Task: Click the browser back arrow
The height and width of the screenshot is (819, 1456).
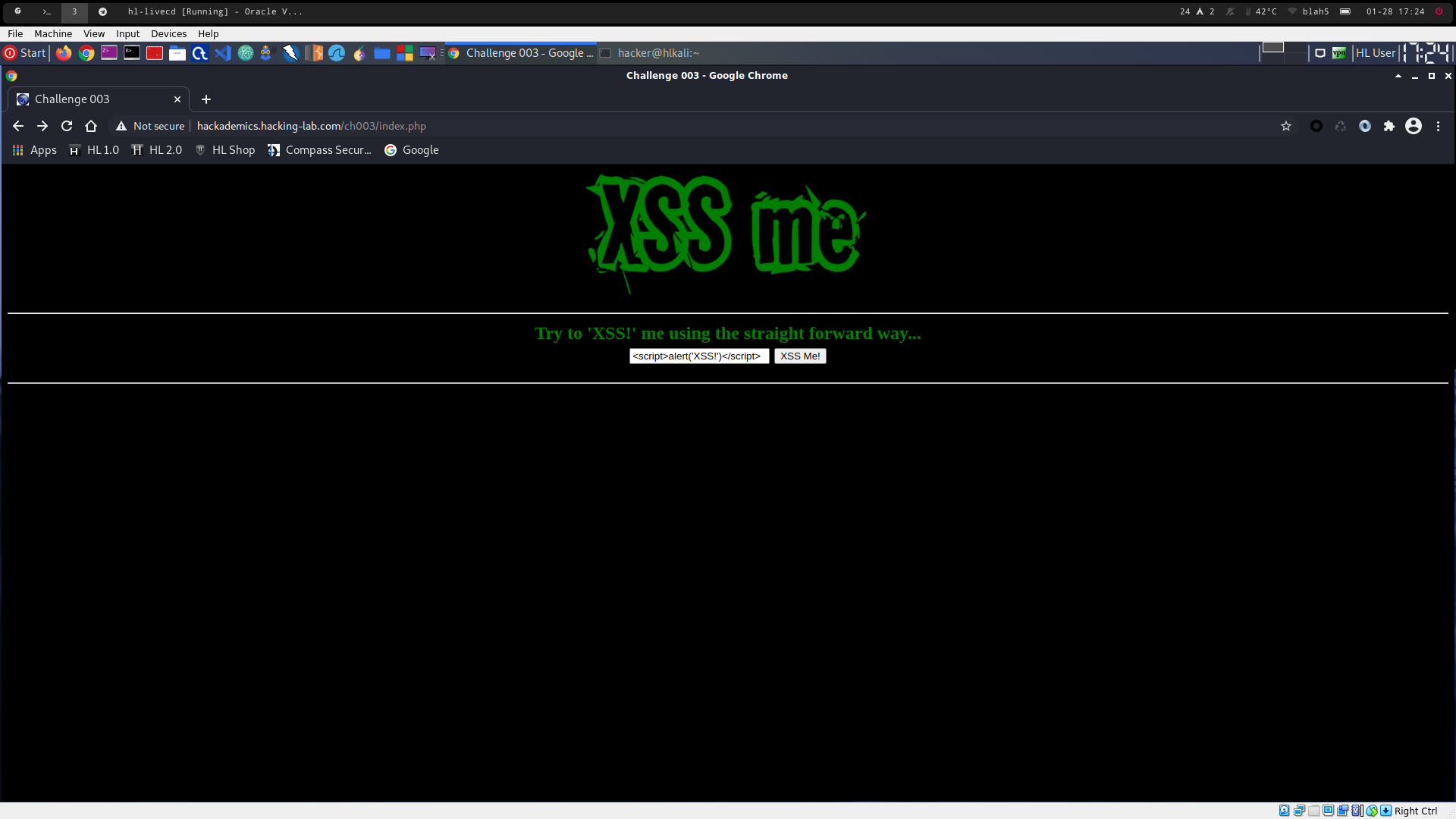Action: pos(18,126)
